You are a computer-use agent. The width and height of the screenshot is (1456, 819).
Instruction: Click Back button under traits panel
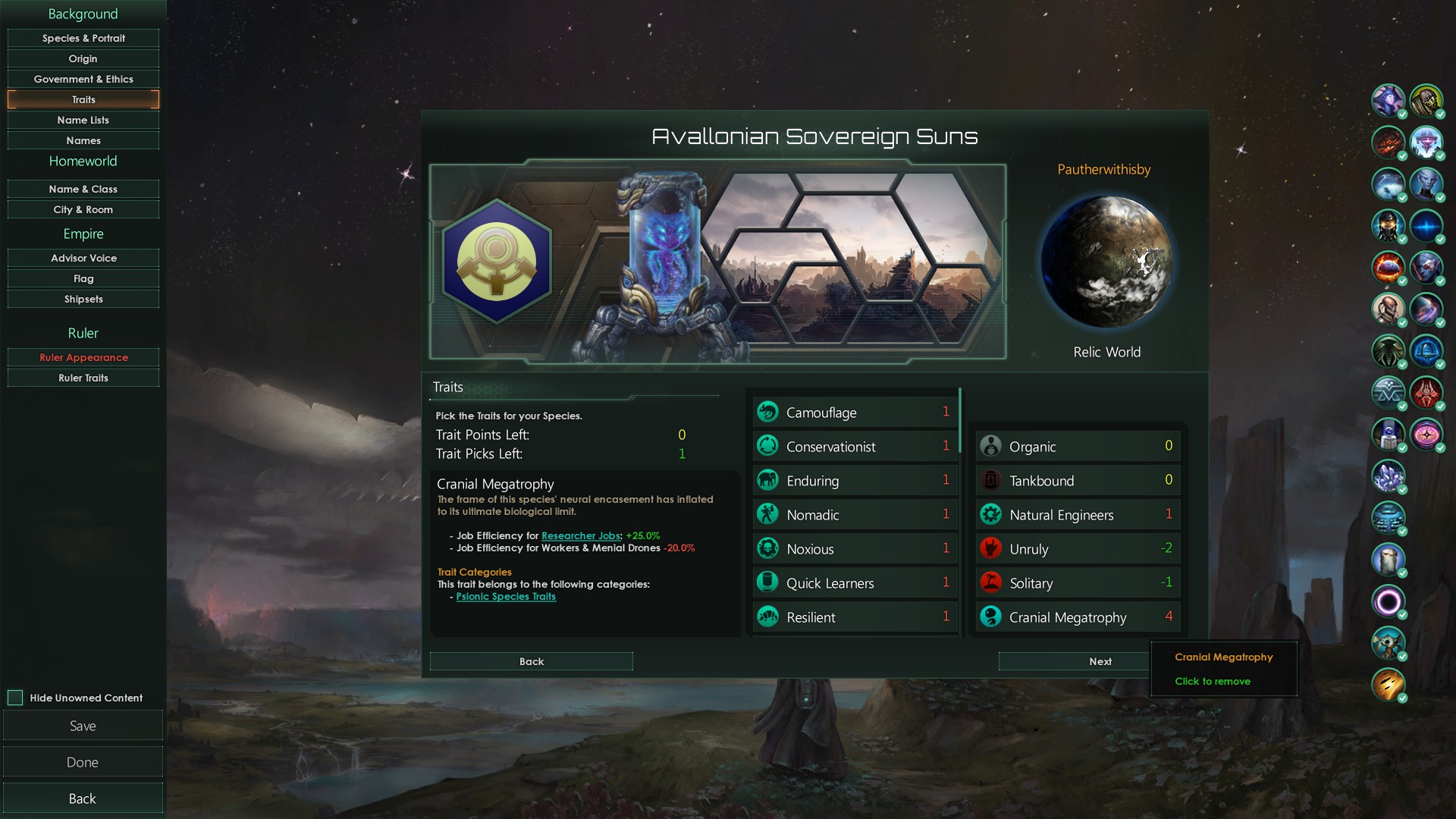point(532,661)
